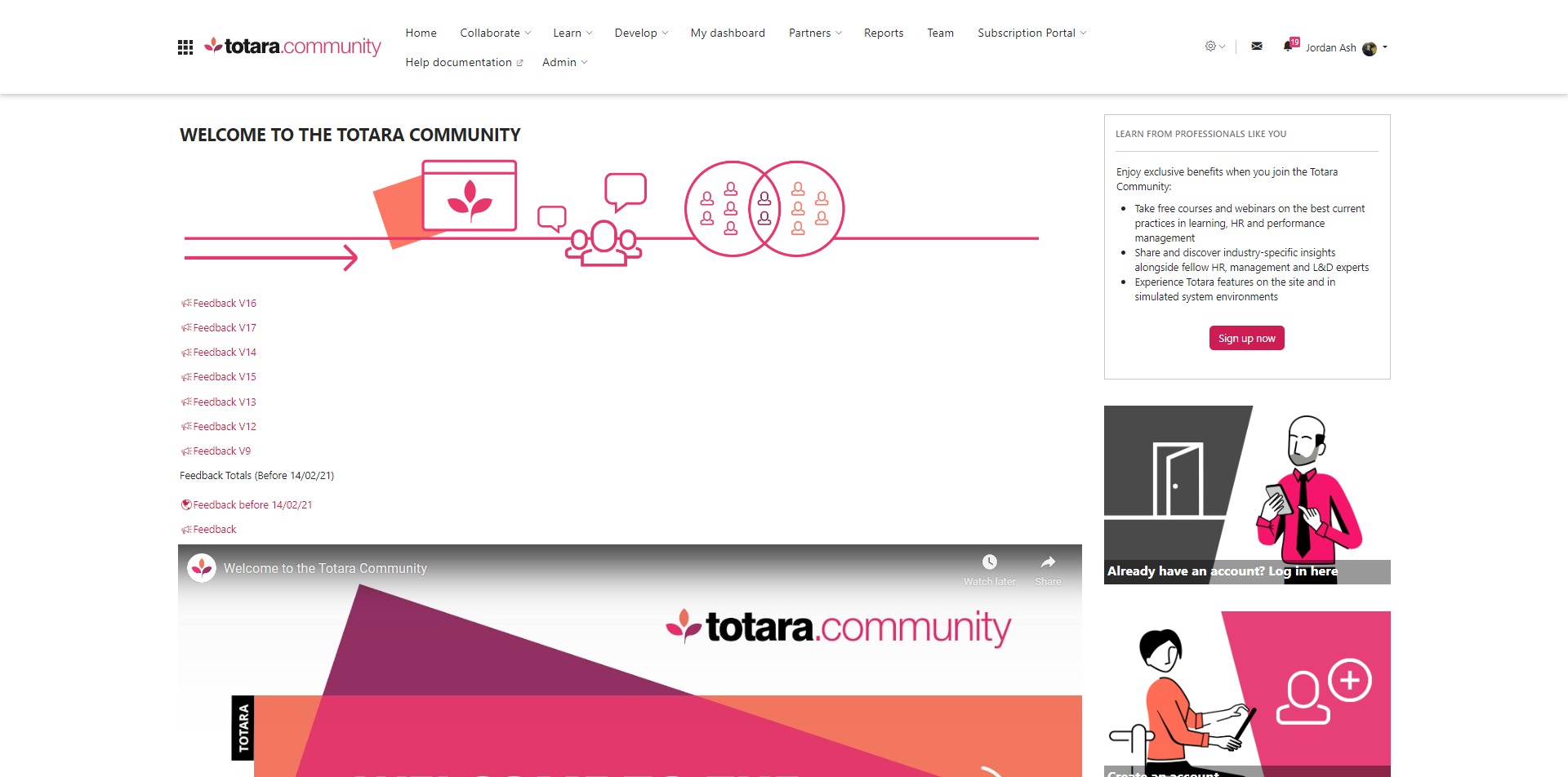Click the feedback icon beside Feedback V13

point(186,402)
